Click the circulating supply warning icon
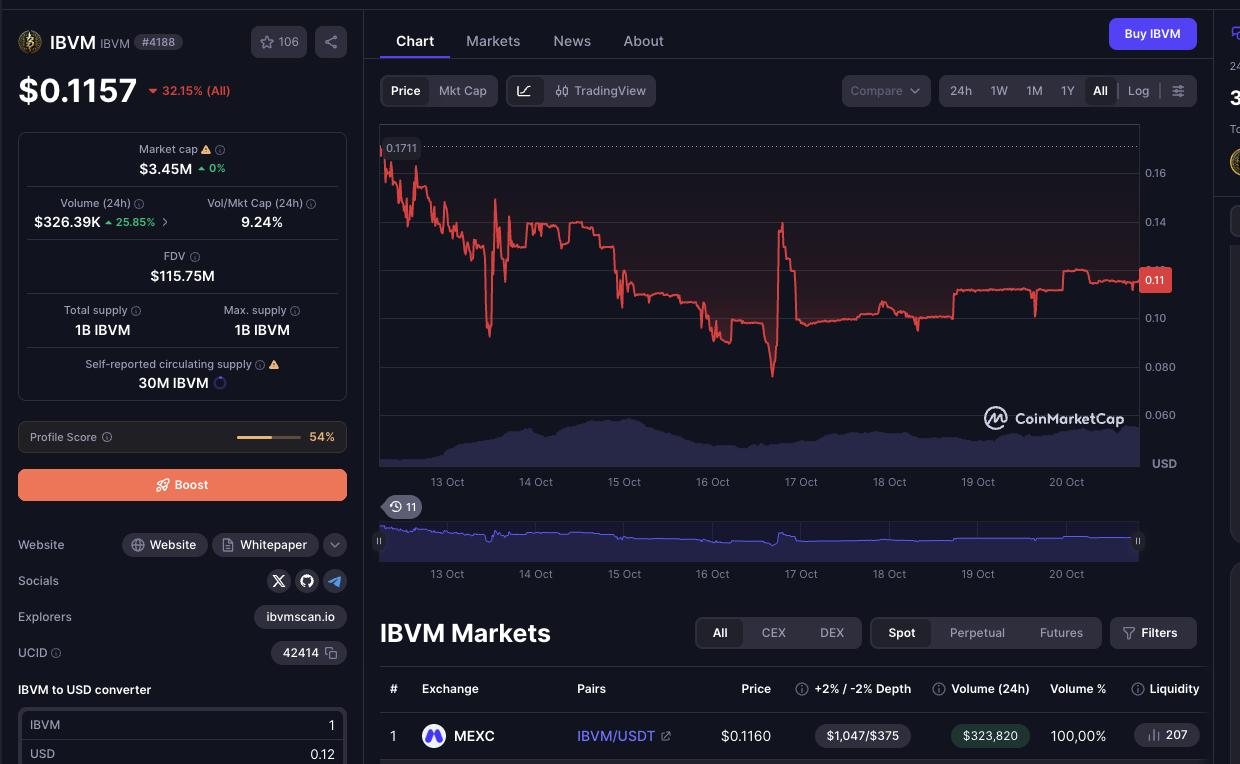This screenshot has height=764, width=1240. click(274, 365)
